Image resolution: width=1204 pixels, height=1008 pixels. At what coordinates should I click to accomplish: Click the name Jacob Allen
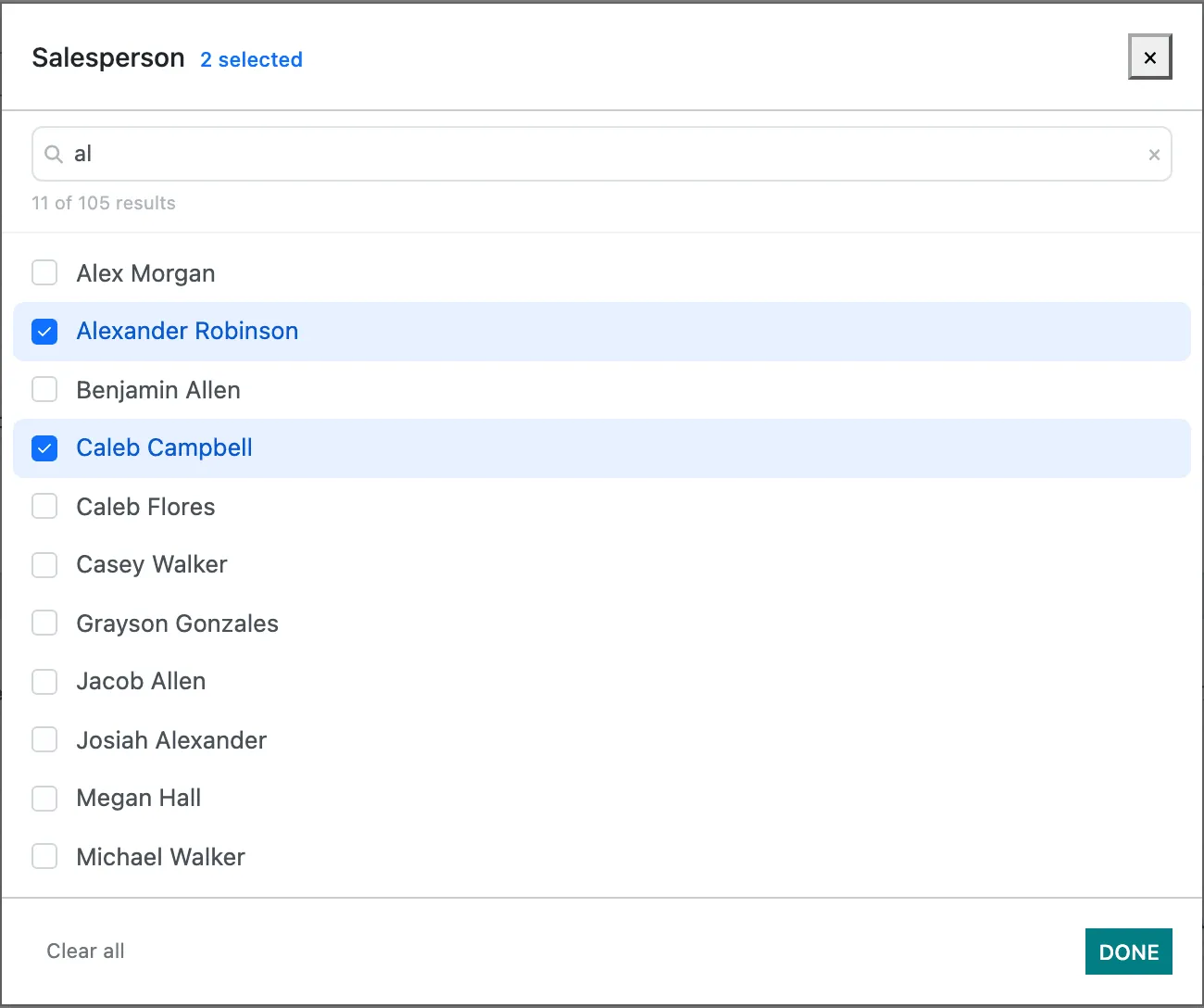click(x=141, y=681)
